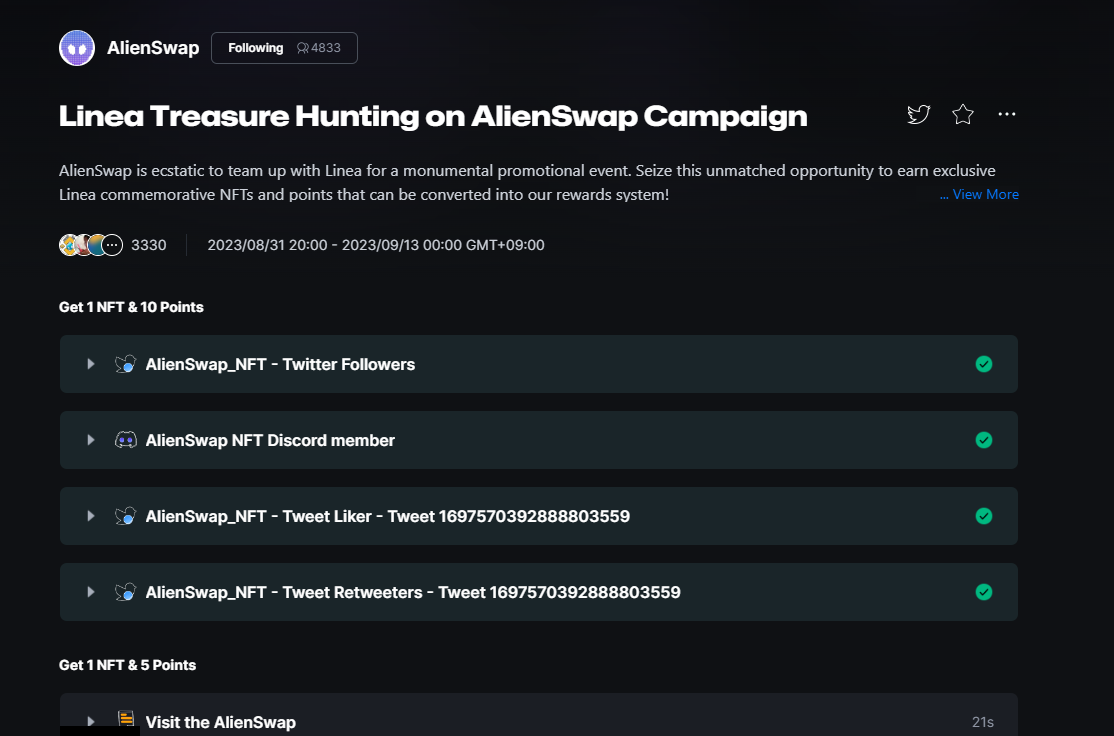Click Tweet Liker task label text
Viewport: 1114px width, 736px height.
coord(387,516)
